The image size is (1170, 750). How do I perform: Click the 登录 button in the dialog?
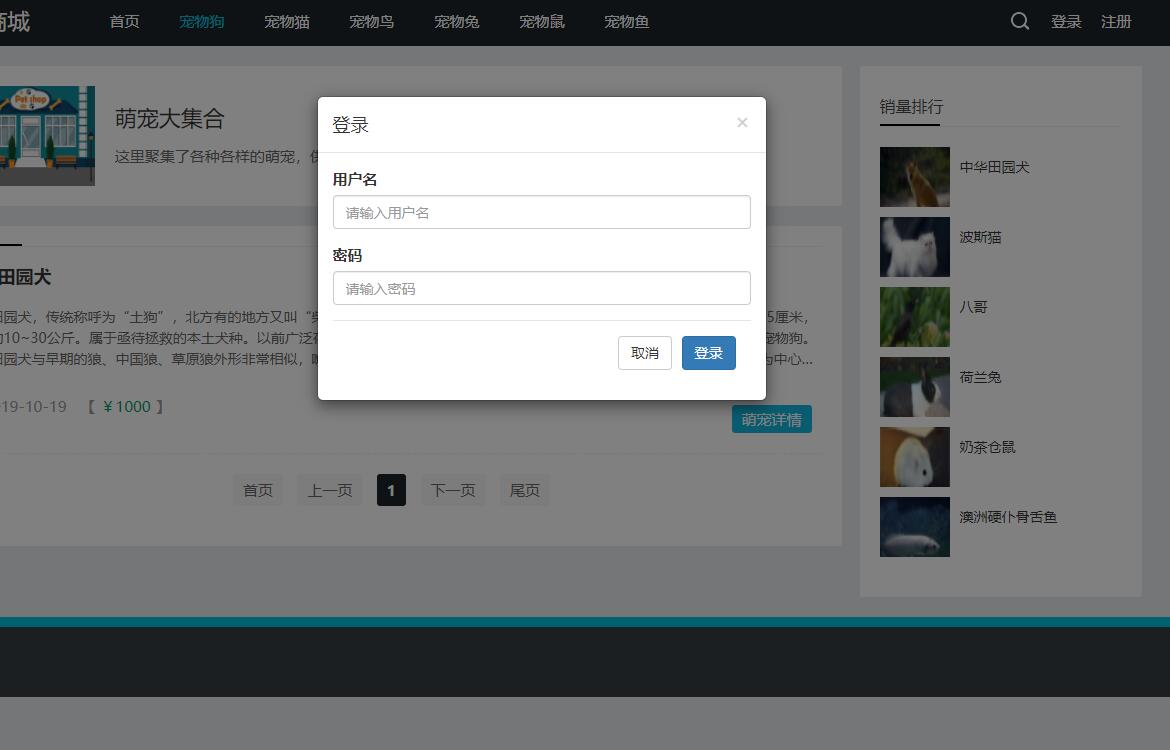(x=708, y=353)
